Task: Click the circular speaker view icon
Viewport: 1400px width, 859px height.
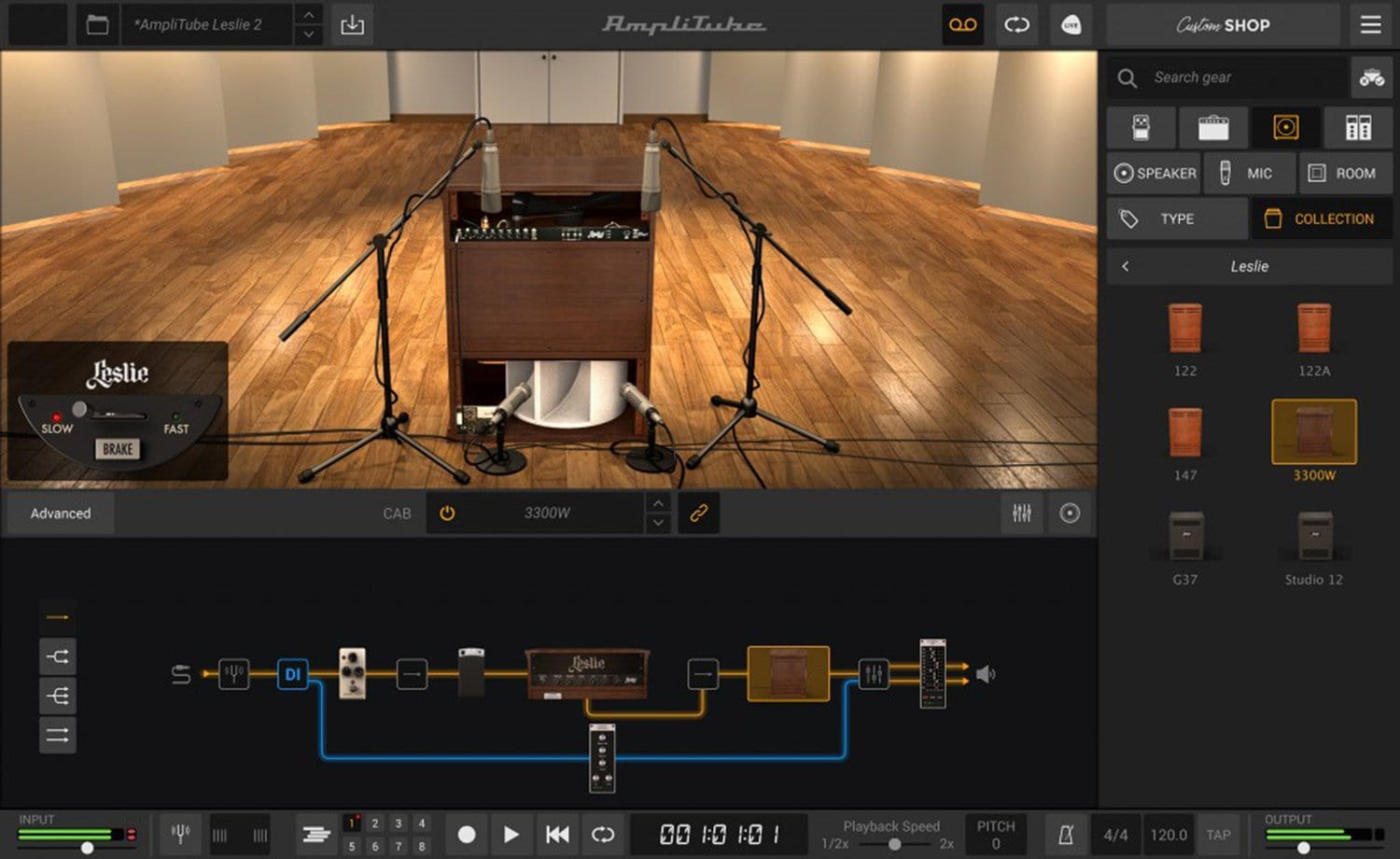Action: tap(1070, 513)
